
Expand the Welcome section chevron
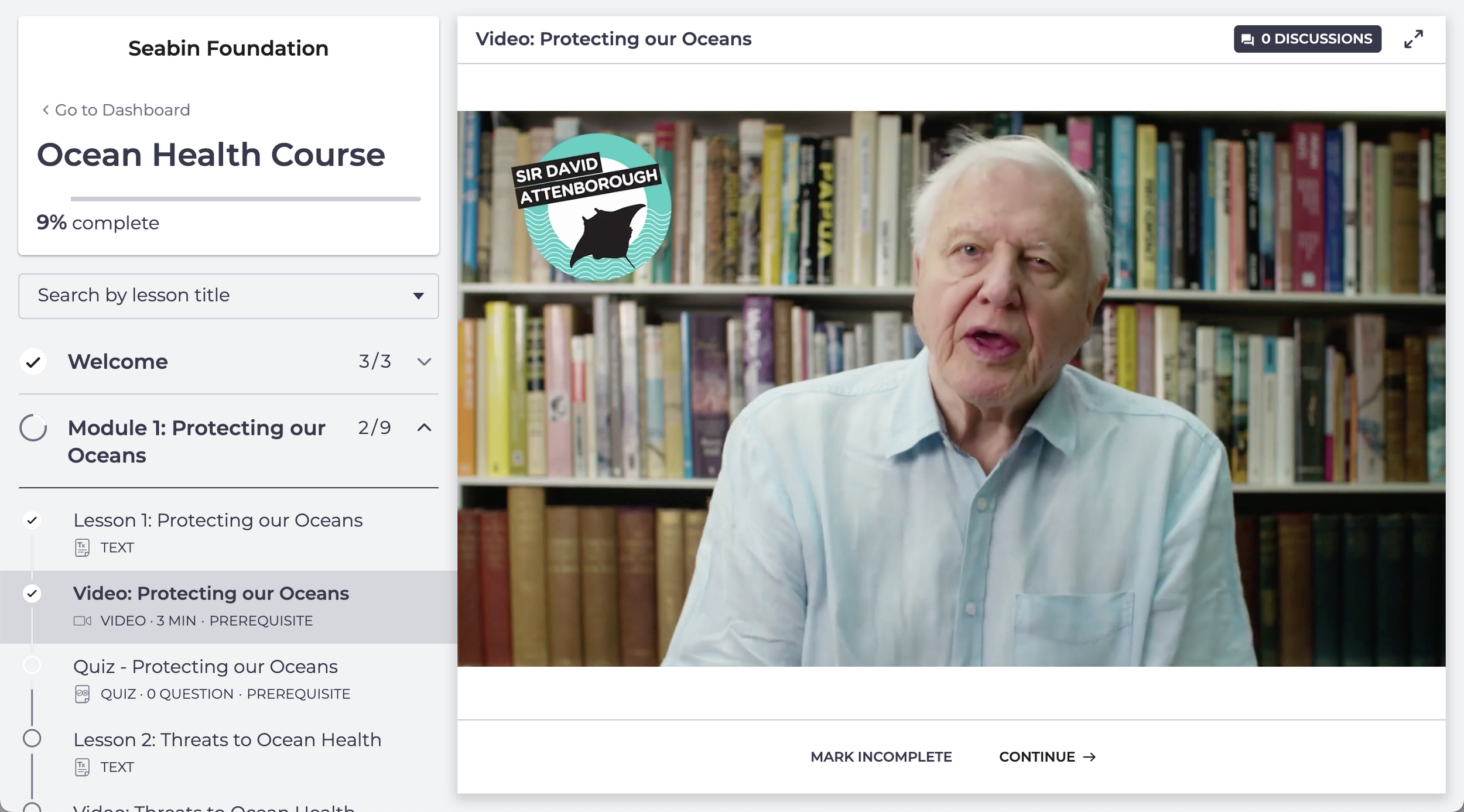(x=424, y=362)
